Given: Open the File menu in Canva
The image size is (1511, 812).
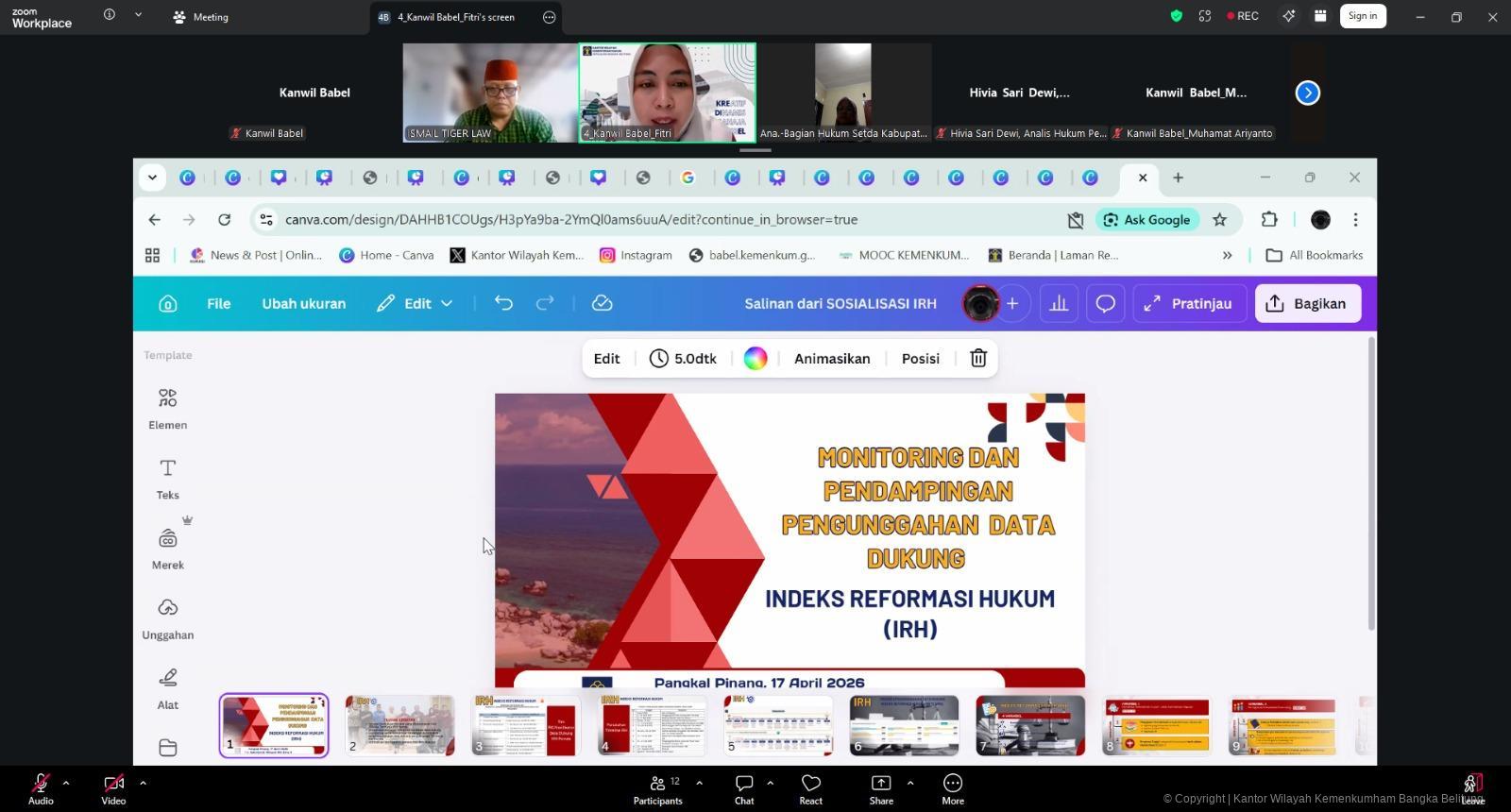Looking at the screenshot, I should (218, 303).
